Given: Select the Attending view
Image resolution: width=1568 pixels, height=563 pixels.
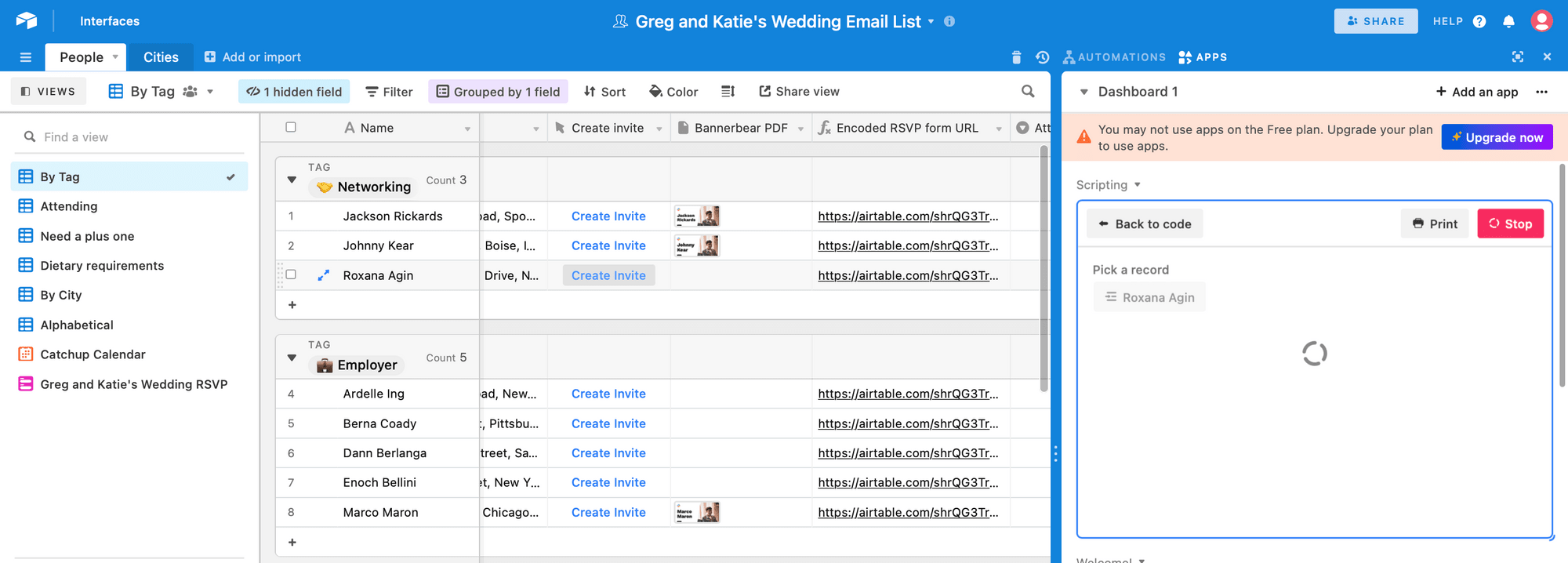Looking at the screenshot, I should tap(129, 206).
